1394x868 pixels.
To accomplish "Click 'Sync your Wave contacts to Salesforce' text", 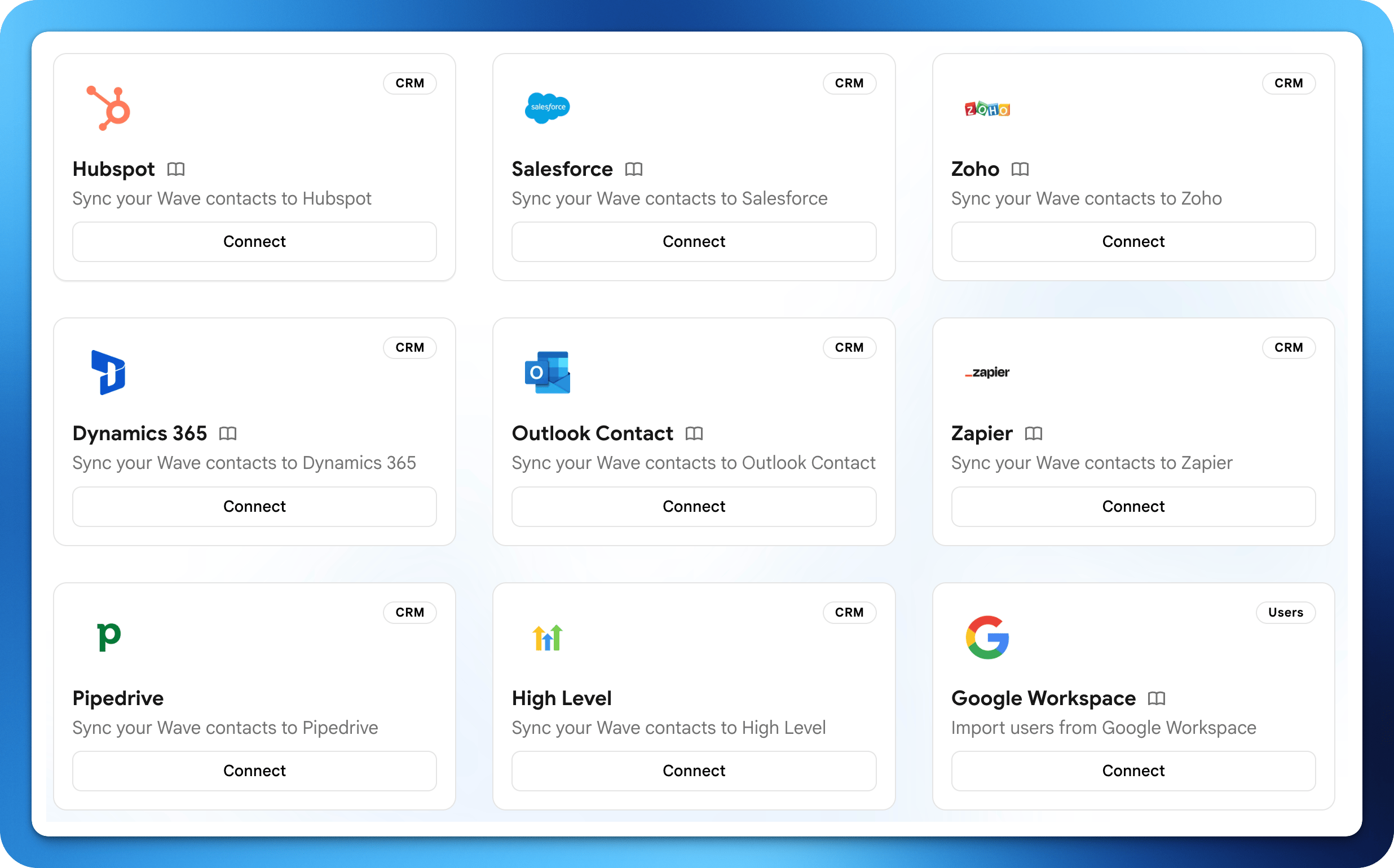I will 670,198.
